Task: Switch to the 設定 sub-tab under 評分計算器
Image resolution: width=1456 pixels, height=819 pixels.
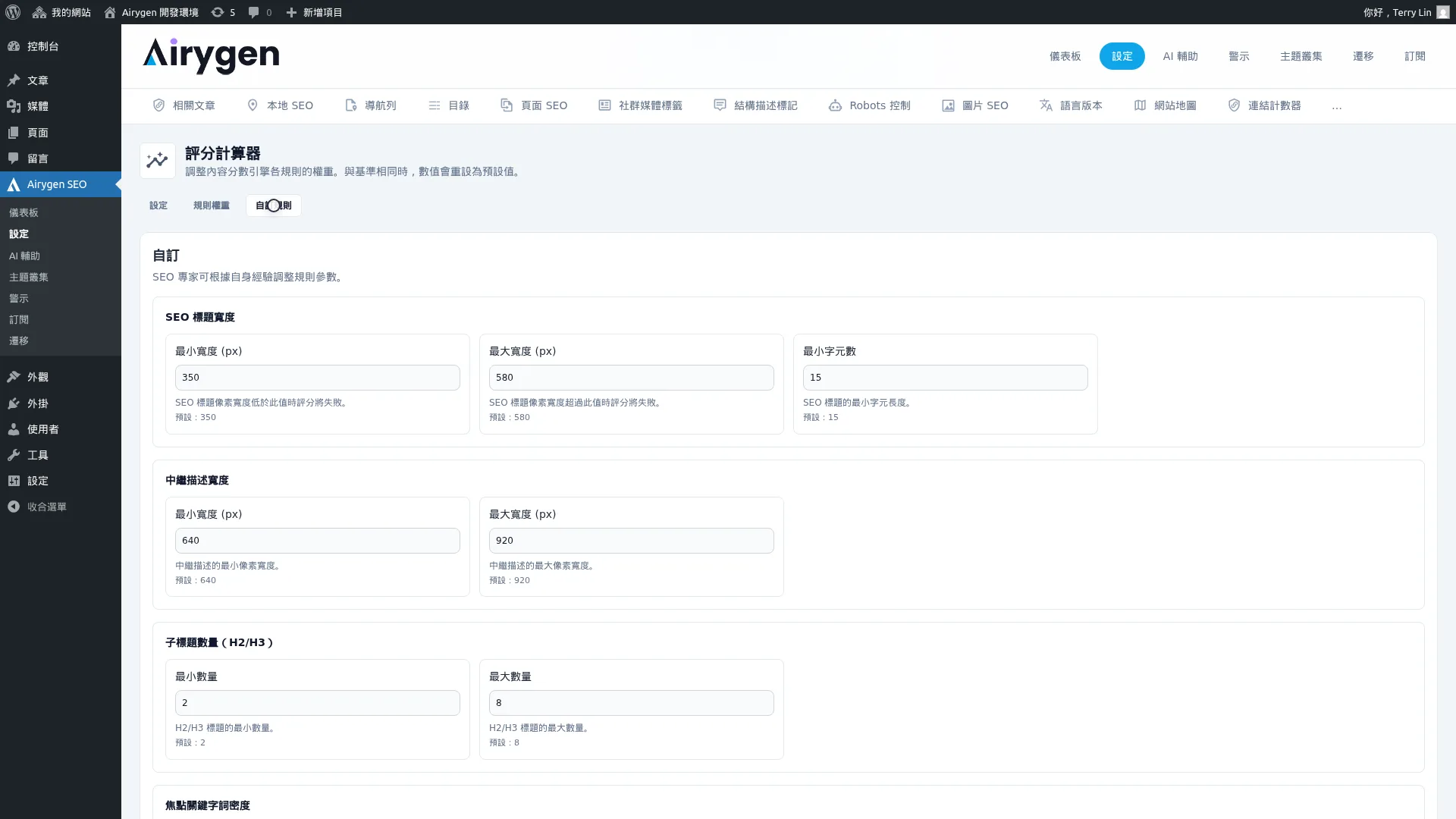Action: 158,206
